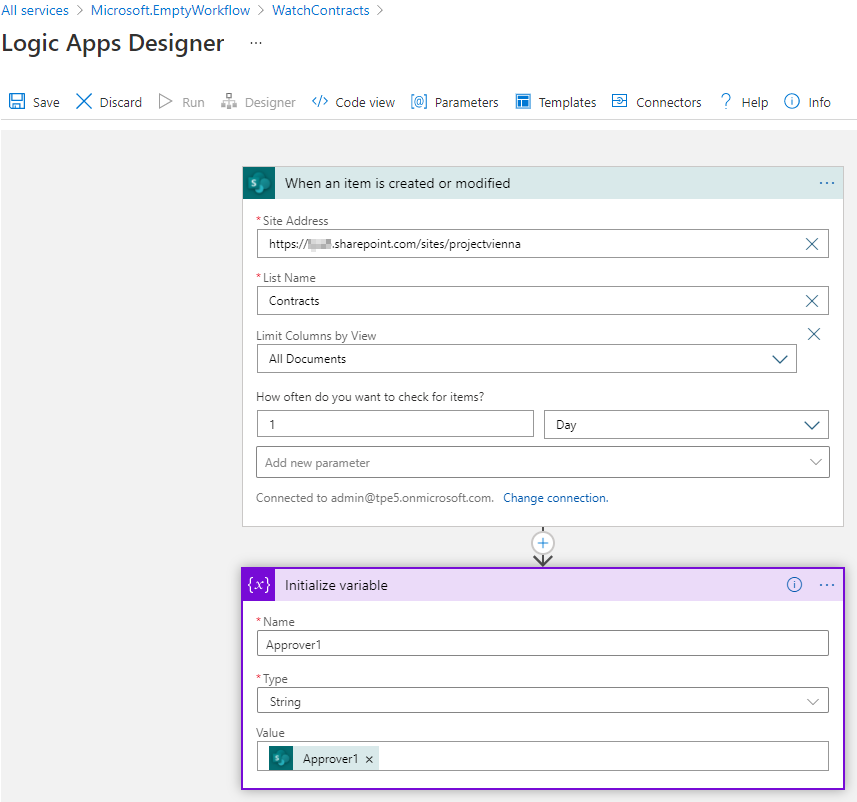The height and width of the screenshot is (802, 857).
Task: Click the Save icon in toolbar
Action: coord(17,102)
